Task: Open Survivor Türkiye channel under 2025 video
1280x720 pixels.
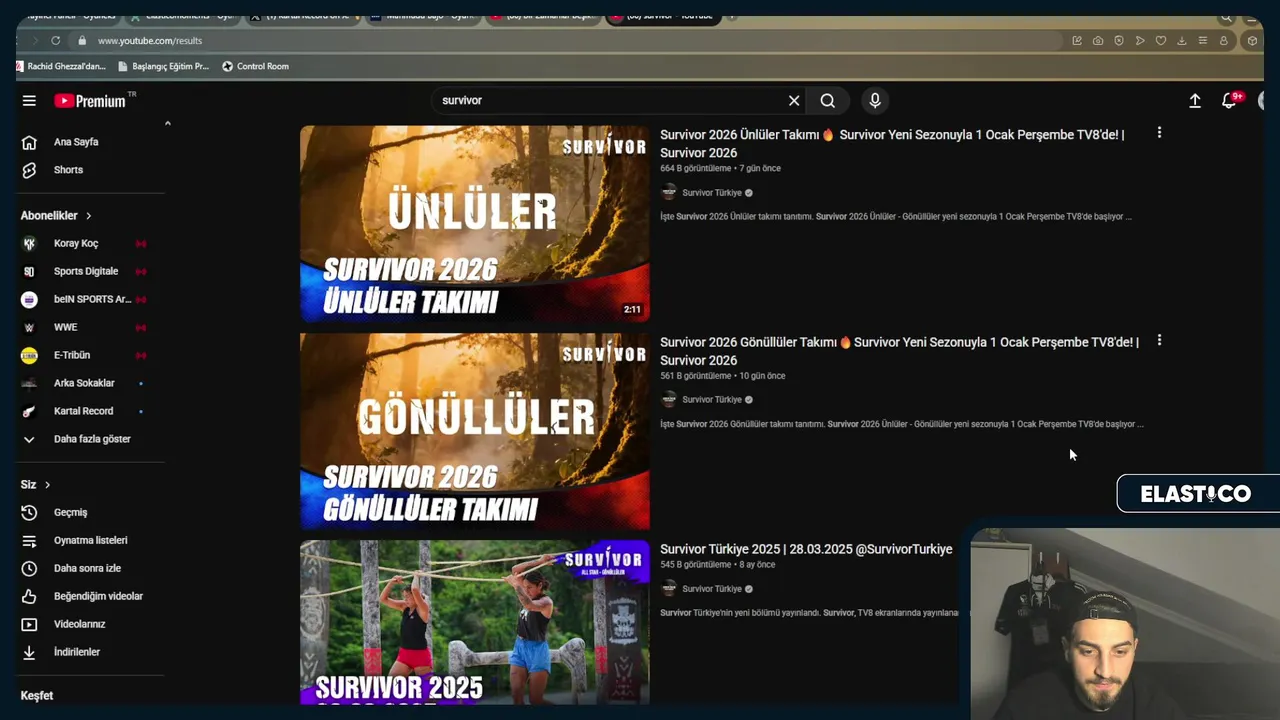Action: tap(711, 589)
